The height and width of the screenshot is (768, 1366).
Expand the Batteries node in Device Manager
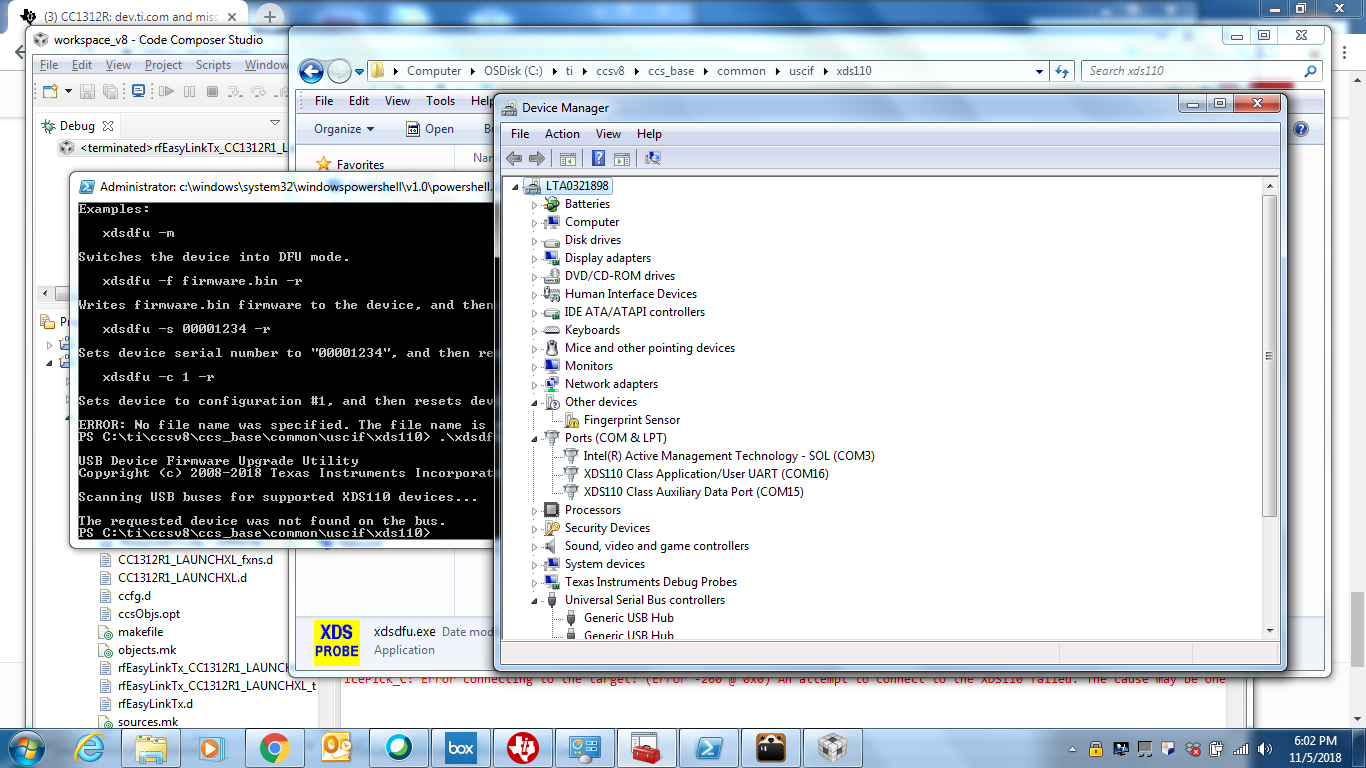click(x=534, y=205)
